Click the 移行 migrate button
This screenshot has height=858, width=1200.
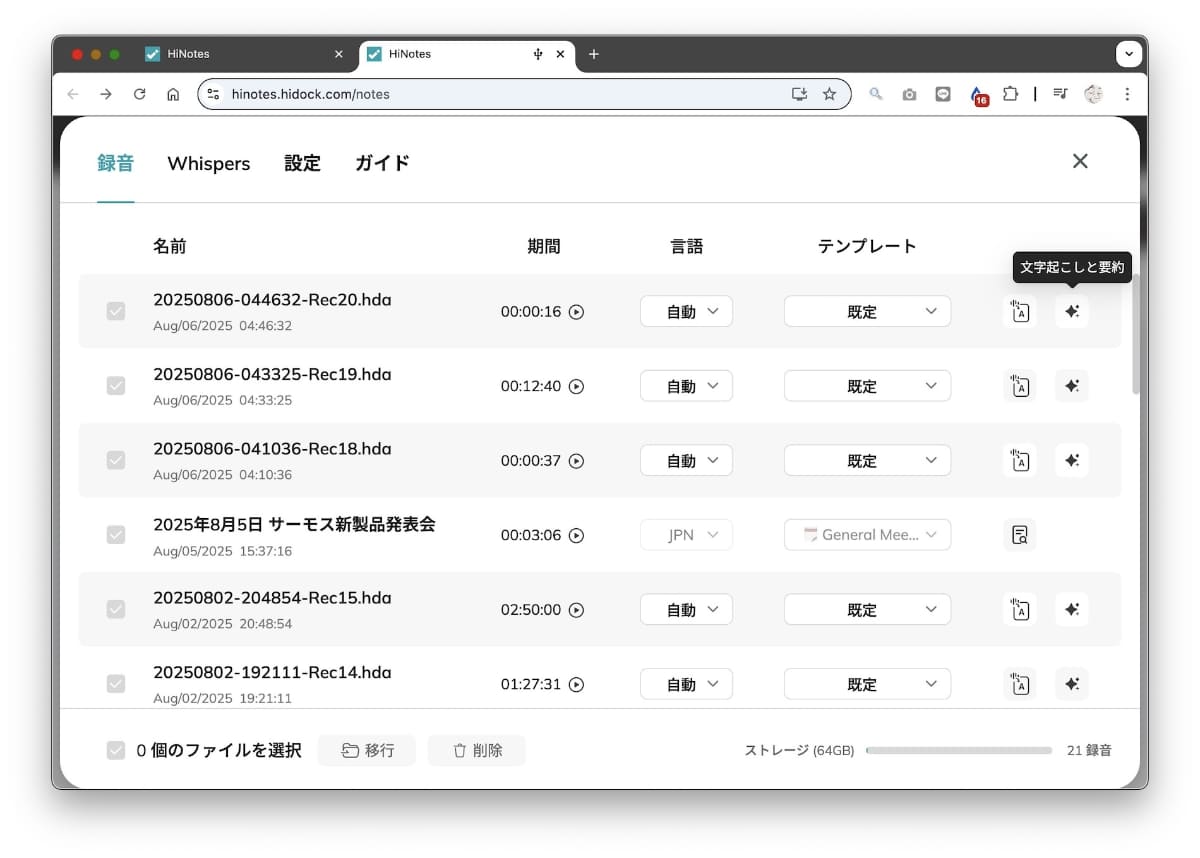[x=367, y=750]
